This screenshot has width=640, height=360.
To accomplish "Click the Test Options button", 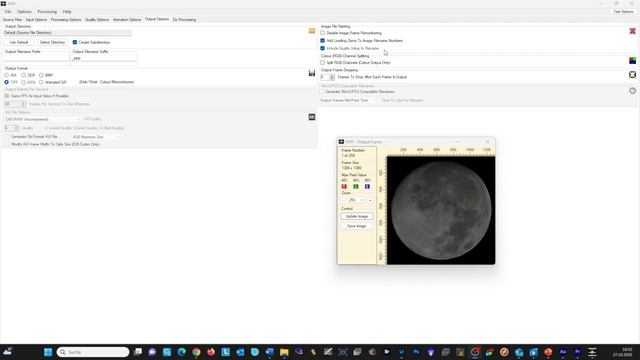I will click(x=623, y=11).
